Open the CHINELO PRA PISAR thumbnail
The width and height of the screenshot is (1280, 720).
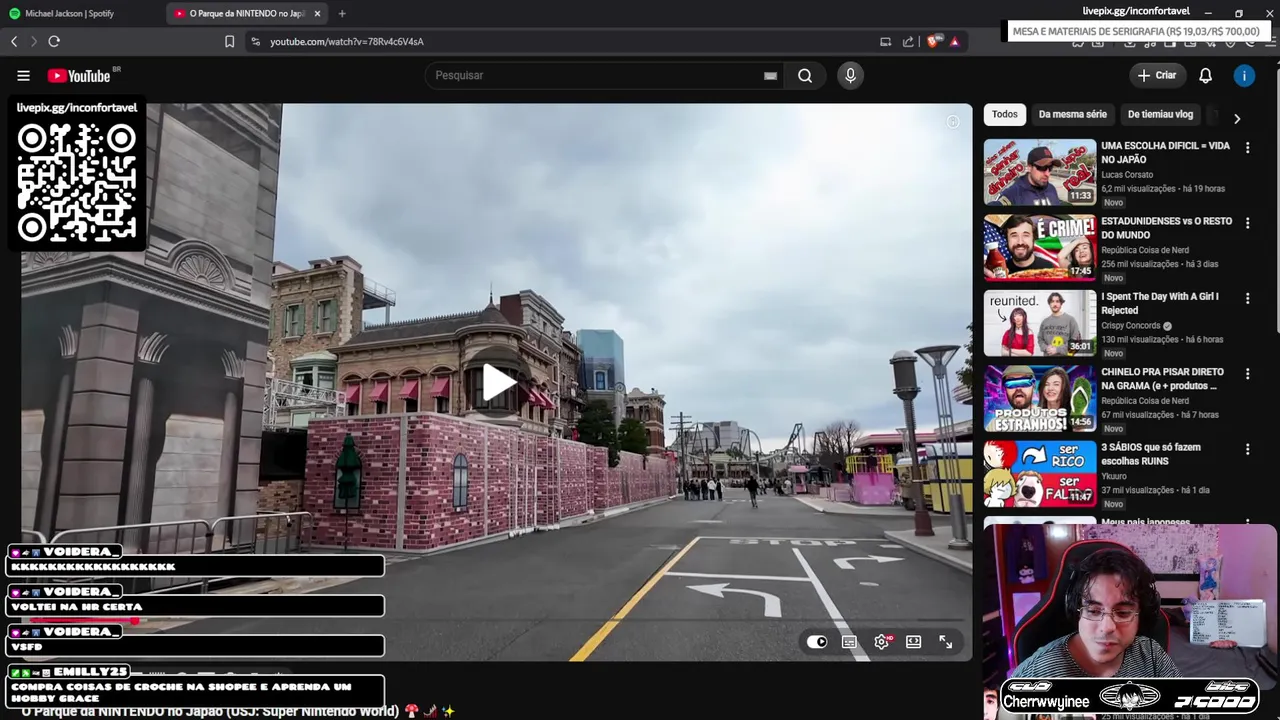tap(1040, 398)
